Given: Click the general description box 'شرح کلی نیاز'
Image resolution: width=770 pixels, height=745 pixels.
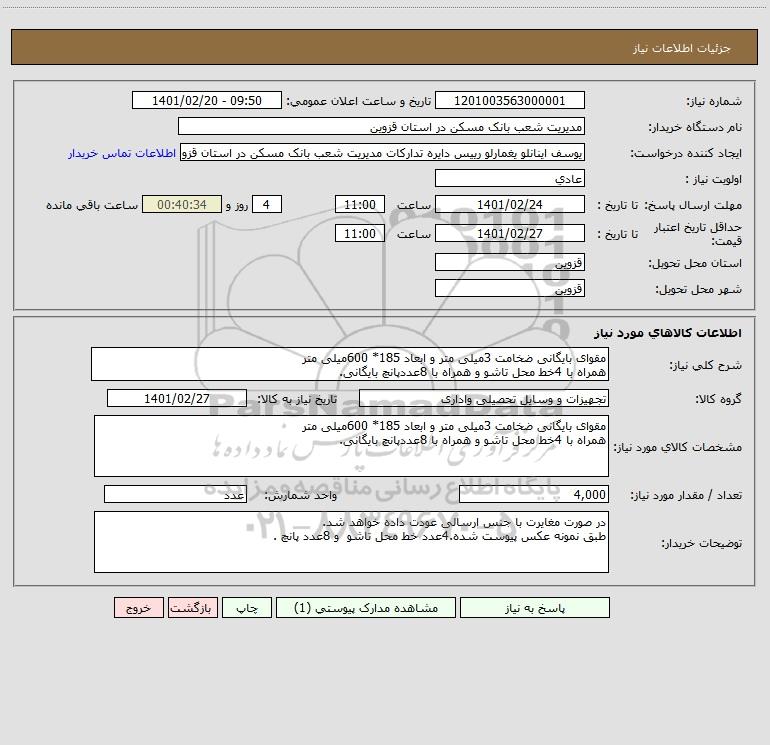Looking at the screenshot, I should pyautogui.click(x=350, y=364).
